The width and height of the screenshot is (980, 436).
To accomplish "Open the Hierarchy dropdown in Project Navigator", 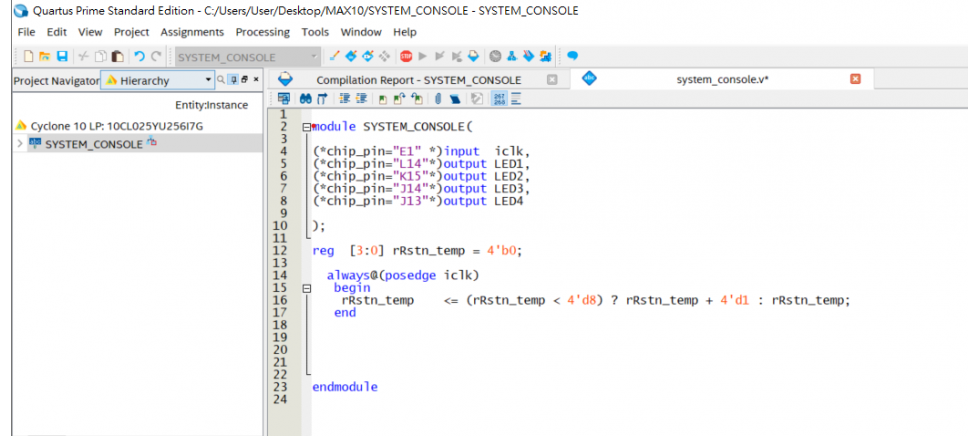I will pos(208,80).
